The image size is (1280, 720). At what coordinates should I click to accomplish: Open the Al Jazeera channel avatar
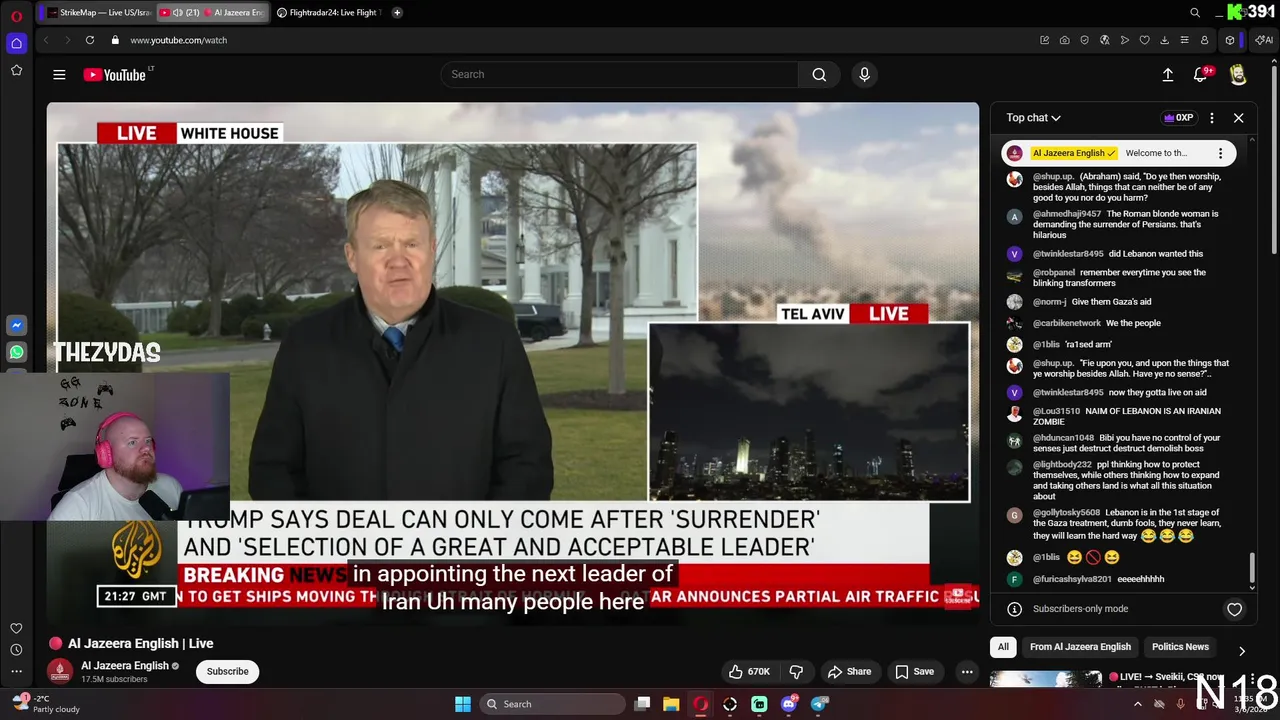pos(60,671)
